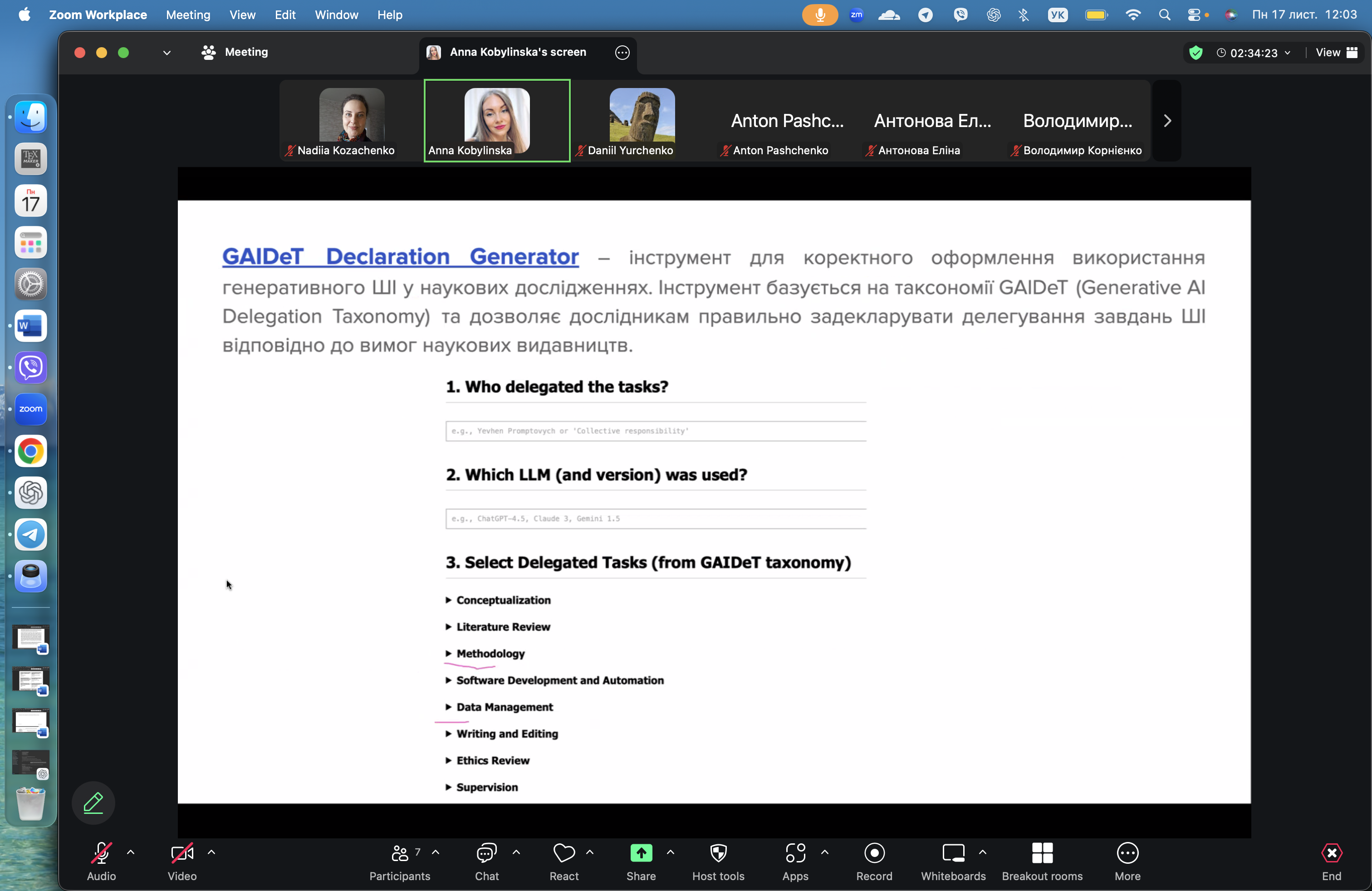The width and height of the screenshot is (1372, 891).
Task: Show next participants with arrow
Action: click(1167, 121)
